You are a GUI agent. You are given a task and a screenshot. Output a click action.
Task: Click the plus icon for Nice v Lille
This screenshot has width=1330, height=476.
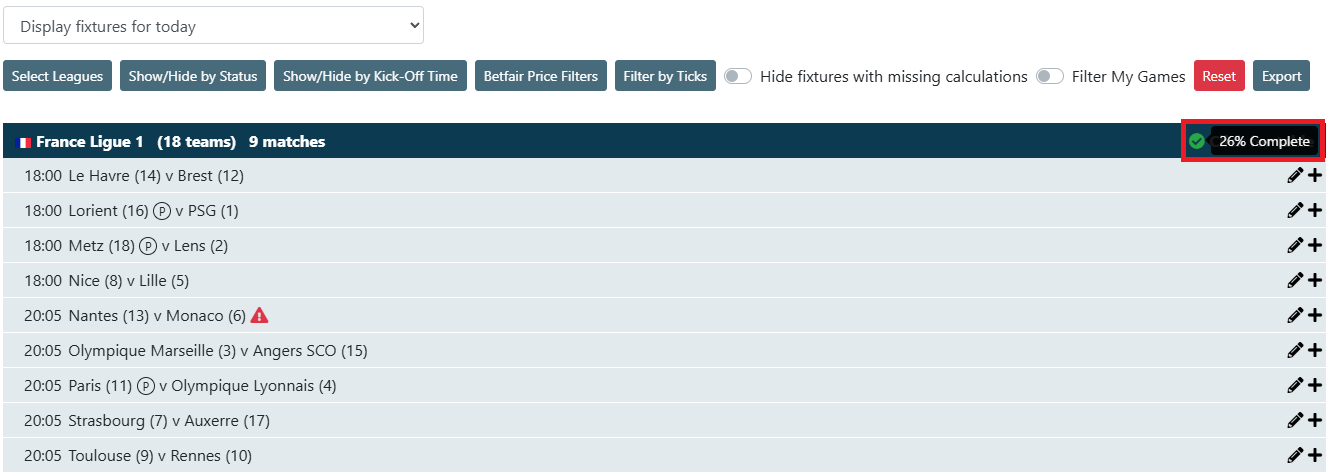1315,281
